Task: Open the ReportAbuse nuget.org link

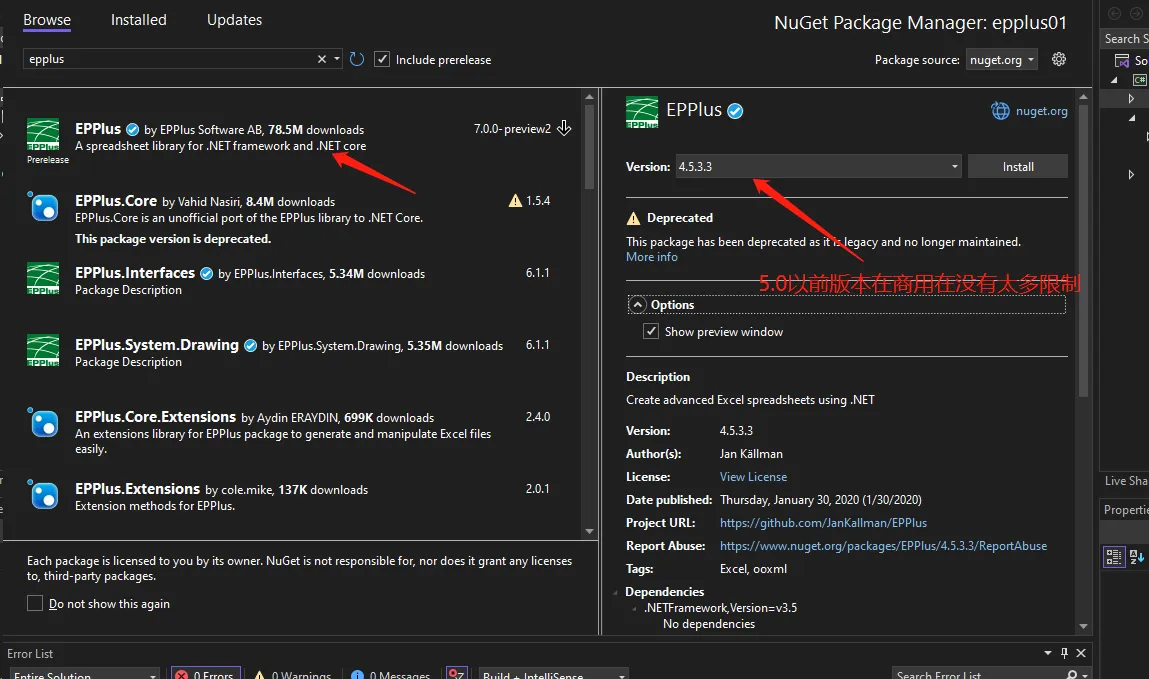Action: 883,546
